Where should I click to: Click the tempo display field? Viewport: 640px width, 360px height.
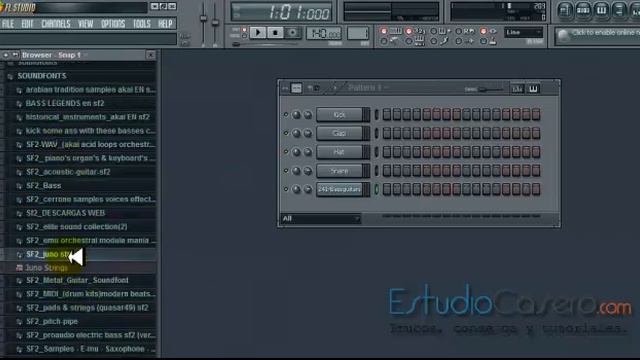[x=324, y=33]
